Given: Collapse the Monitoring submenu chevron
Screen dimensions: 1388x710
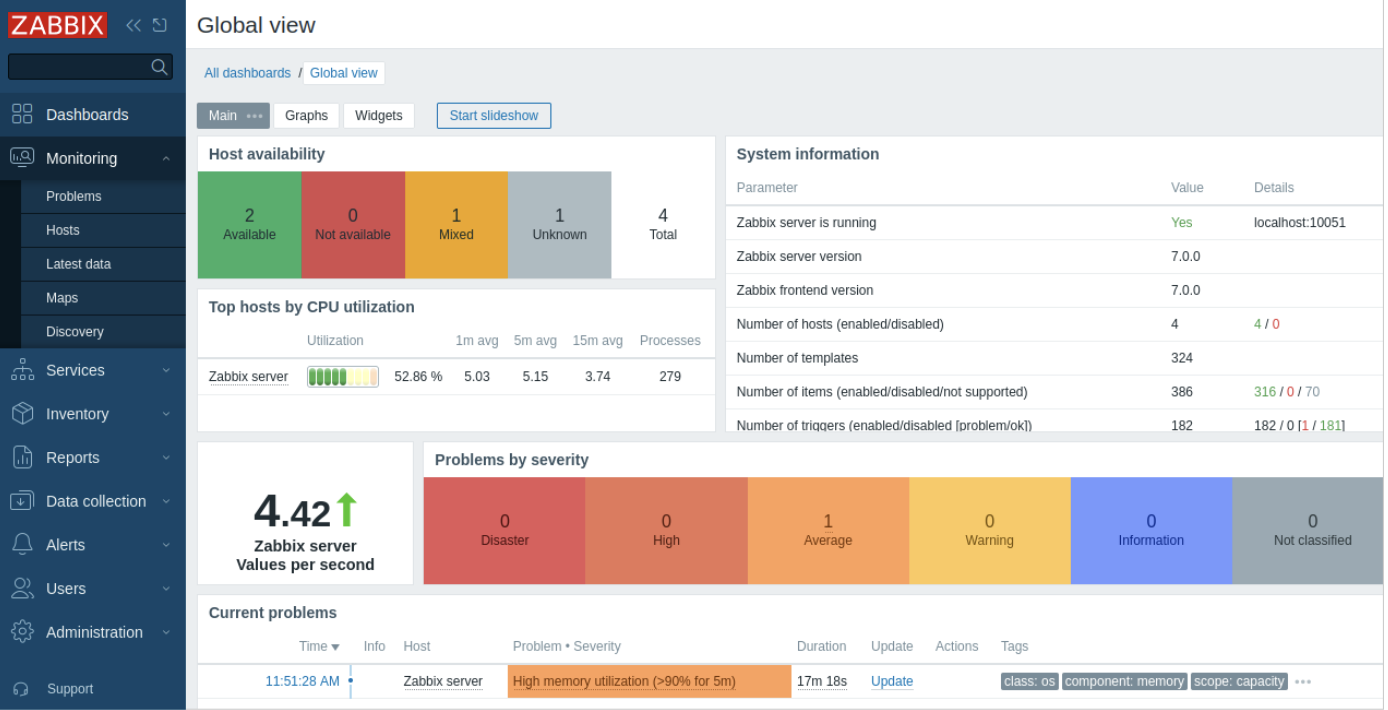Looking at the screenshot, I should [x=168, y=158].
